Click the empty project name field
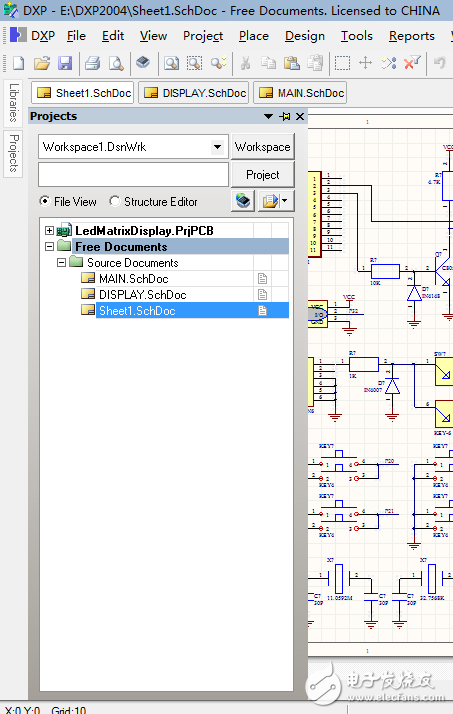453x714 pixels. tap(133, 175)
